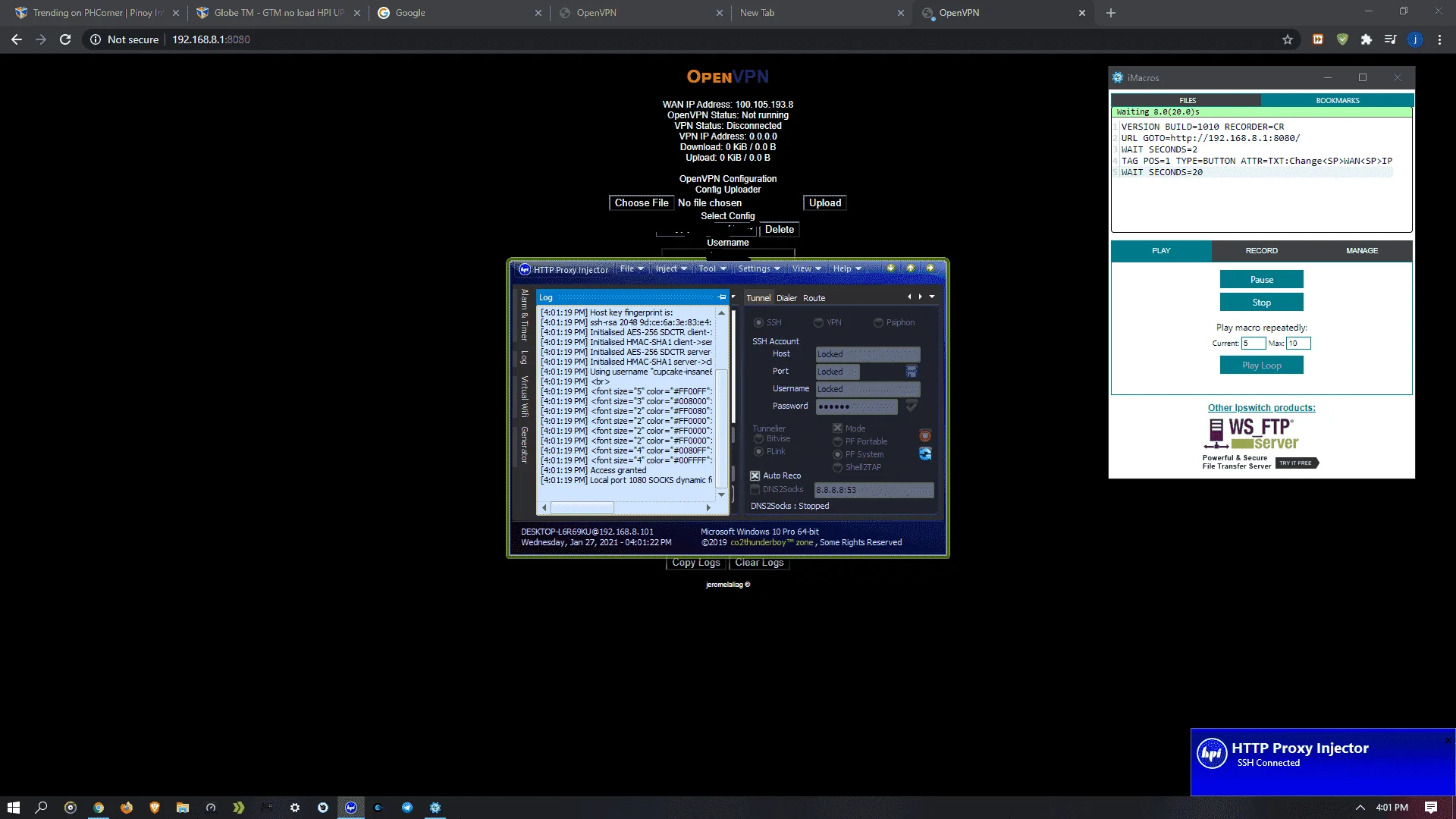Open the Tunnel tab
The width and height of the screenshot is (1456, 819).
[758, 298]
